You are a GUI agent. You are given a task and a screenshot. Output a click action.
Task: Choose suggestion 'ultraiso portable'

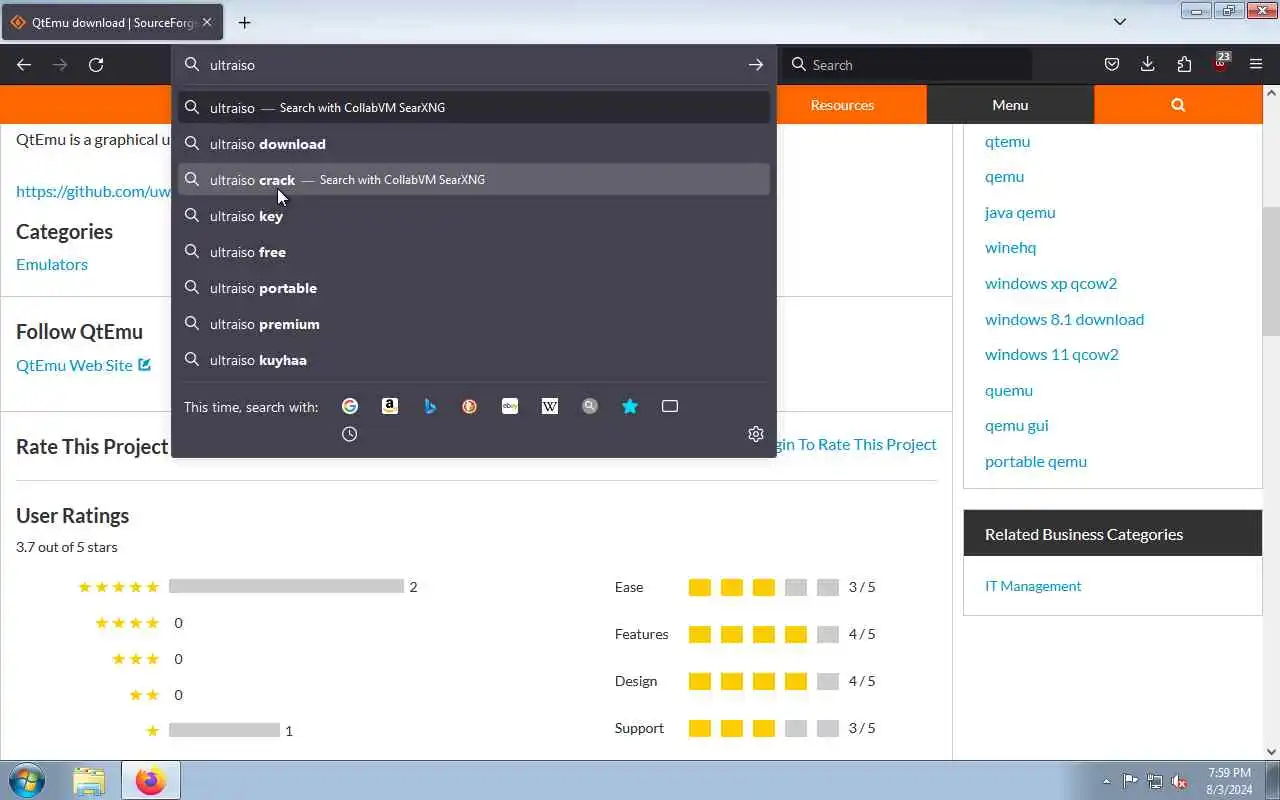click(x=474, y=288)
